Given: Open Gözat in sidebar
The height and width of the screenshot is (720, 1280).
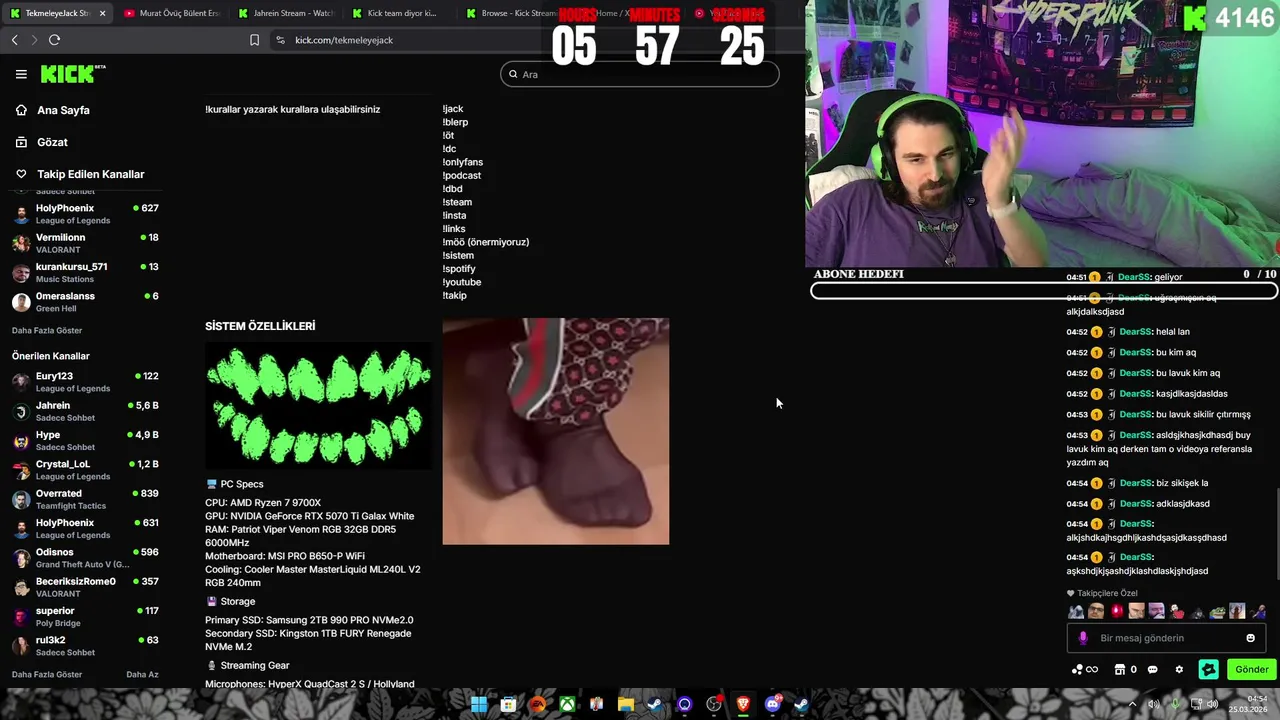Looking at the screenshot, I should click(42, 142).
